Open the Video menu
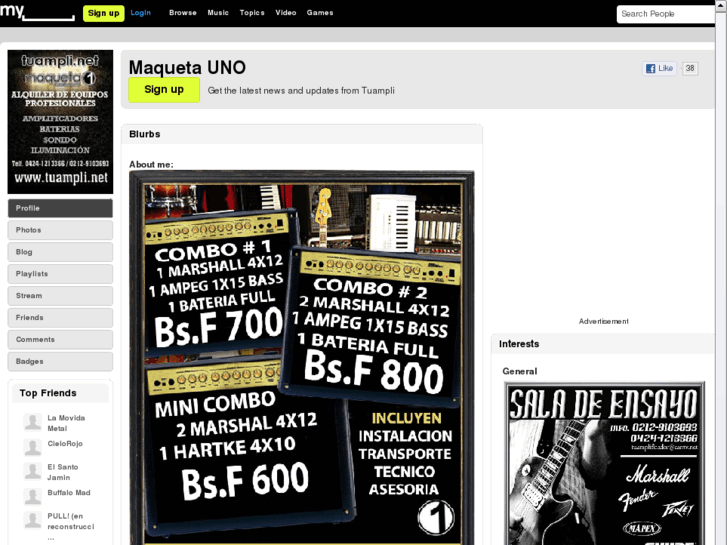 286,13
